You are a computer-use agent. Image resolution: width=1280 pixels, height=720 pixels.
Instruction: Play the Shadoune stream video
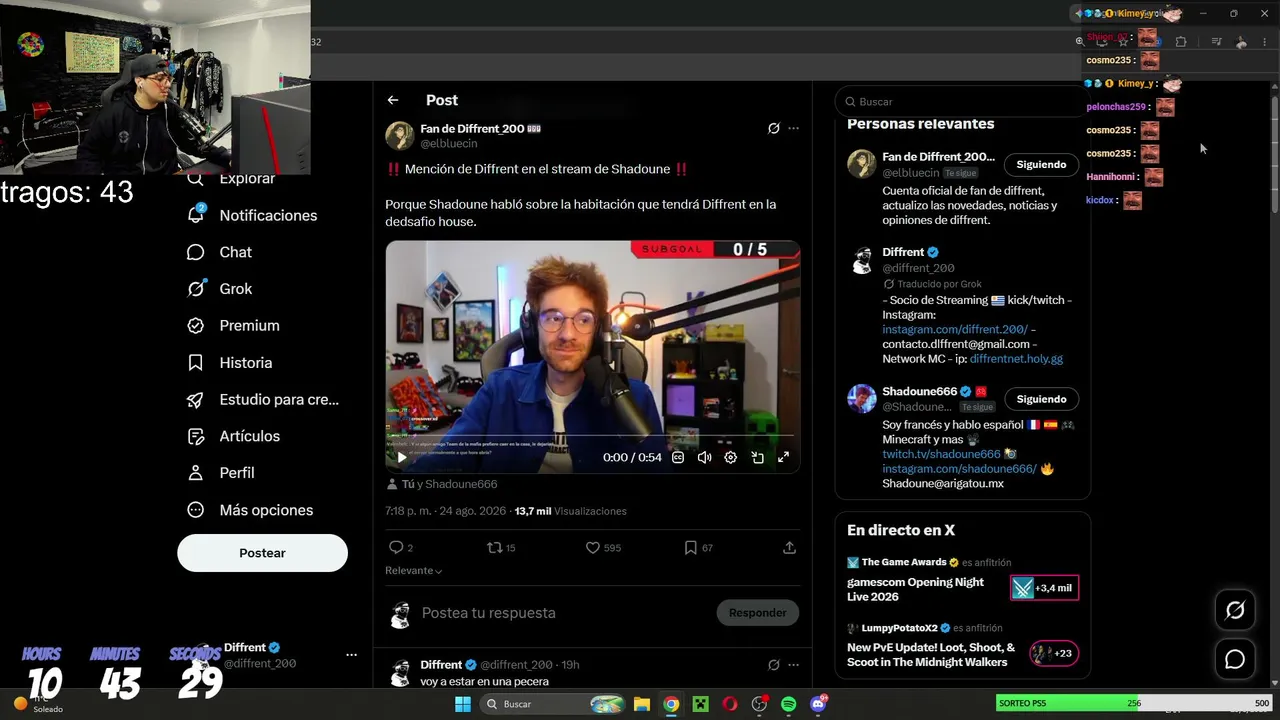pos(402,457)
